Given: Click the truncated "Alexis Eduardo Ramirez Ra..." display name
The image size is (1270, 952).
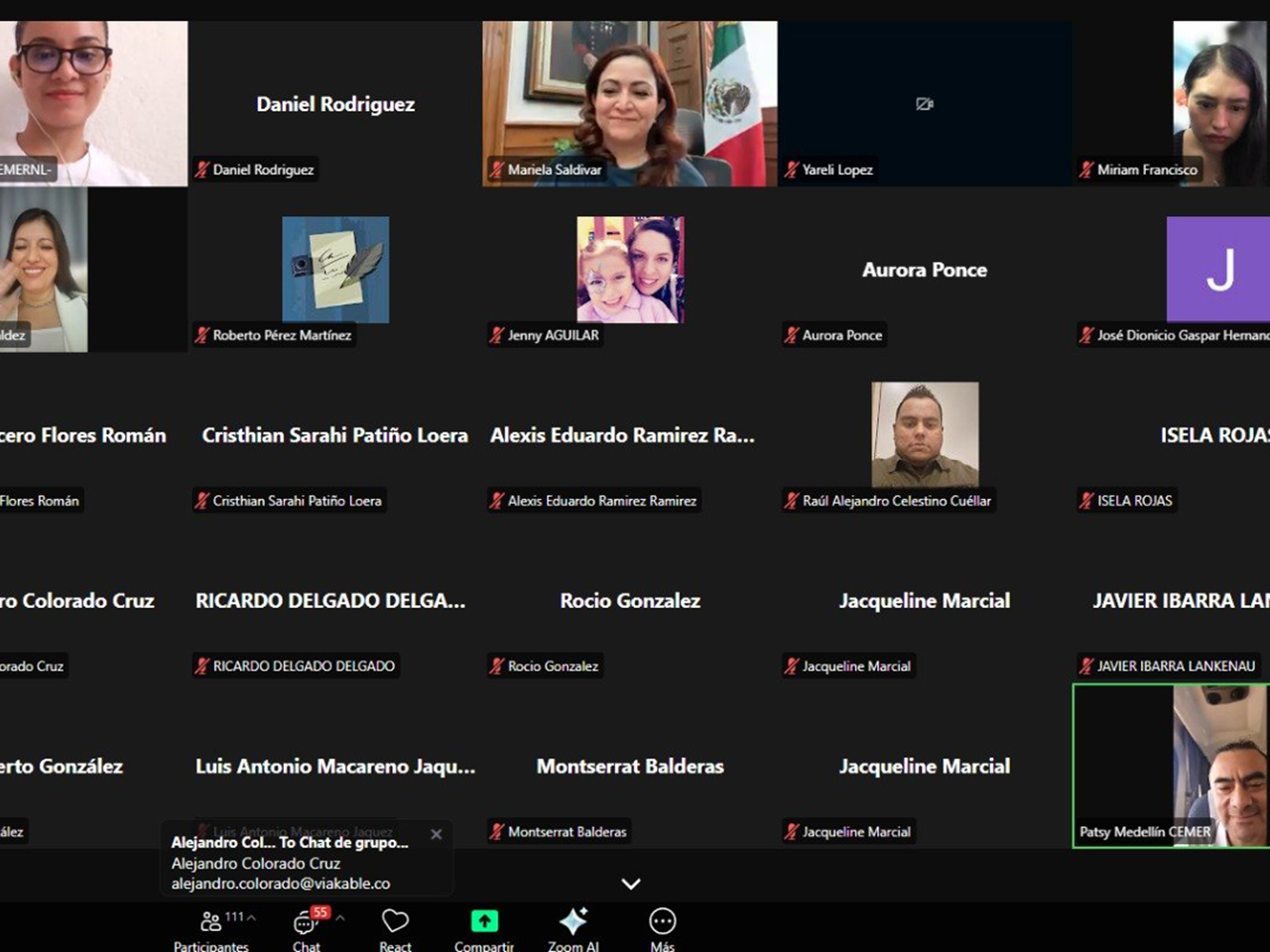Looking at the screenshot, I should pos(622,435).
